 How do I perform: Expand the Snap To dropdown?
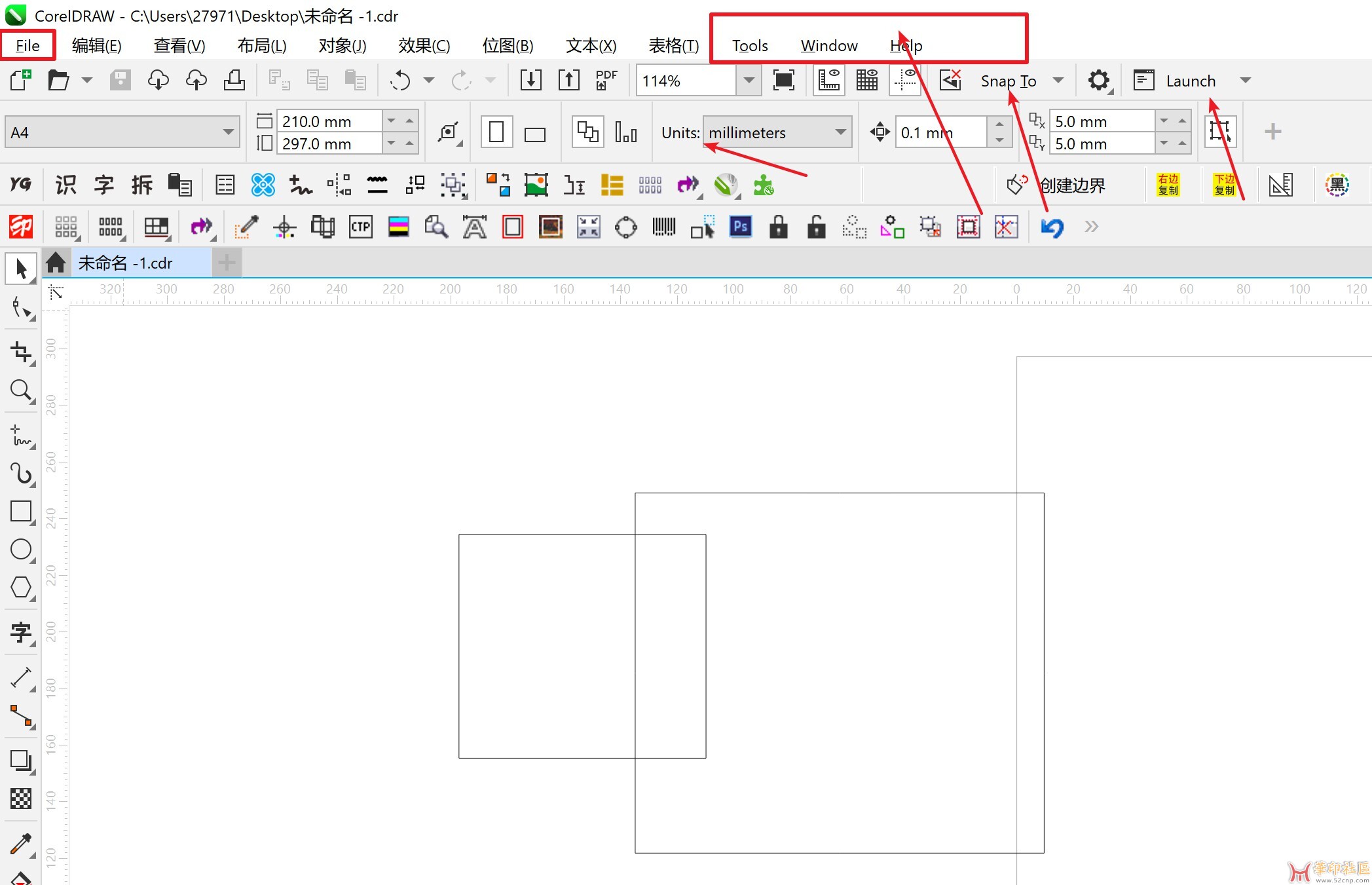[x=1056, y=81]
